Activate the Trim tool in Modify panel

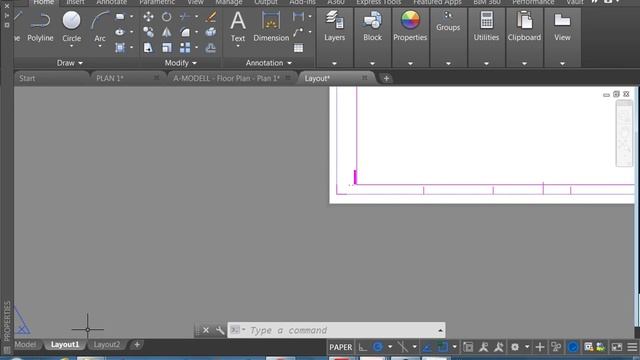(185, 17)
